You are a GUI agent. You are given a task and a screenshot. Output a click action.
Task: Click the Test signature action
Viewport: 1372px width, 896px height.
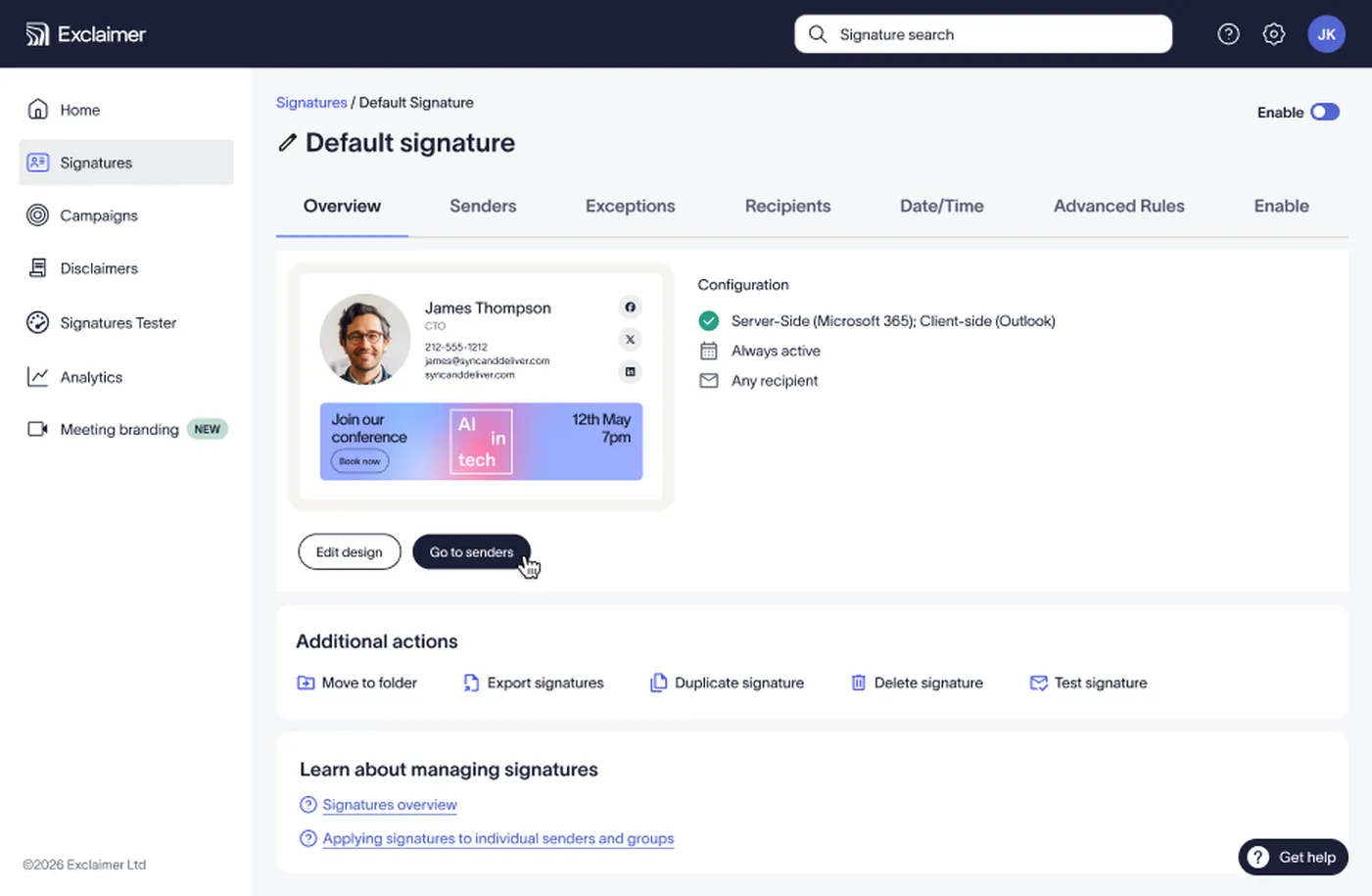pyautogui.click(x=1088, y=683)
